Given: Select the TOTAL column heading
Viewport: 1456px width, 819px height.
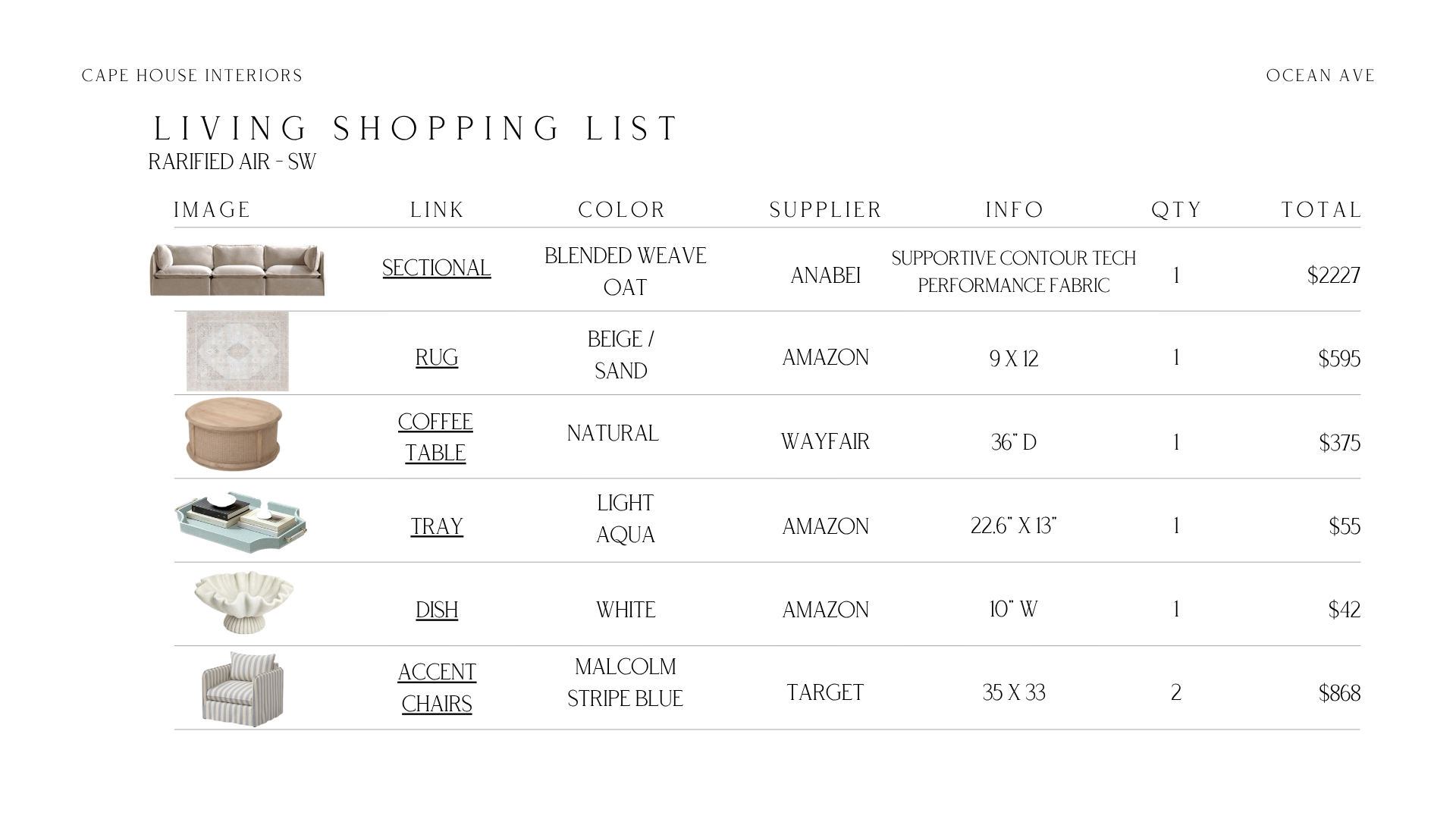Looking at the screenshot, I should (1322, 210).
